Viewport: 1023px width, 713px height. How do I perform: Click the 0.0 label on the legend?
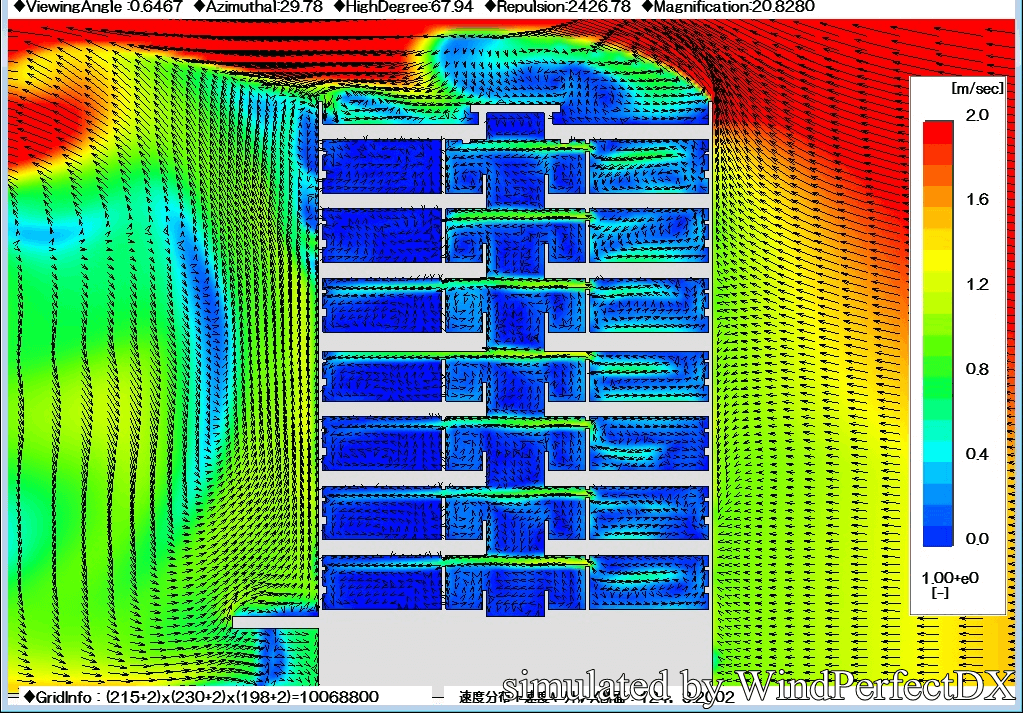coord(977,539)
